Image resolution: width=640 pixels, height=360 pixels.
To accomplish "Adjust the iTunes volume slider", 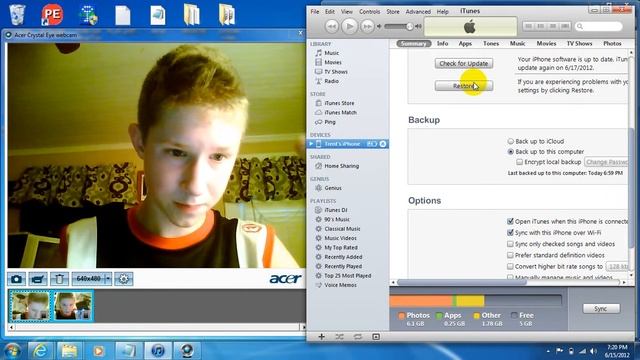I will [409, 27].
